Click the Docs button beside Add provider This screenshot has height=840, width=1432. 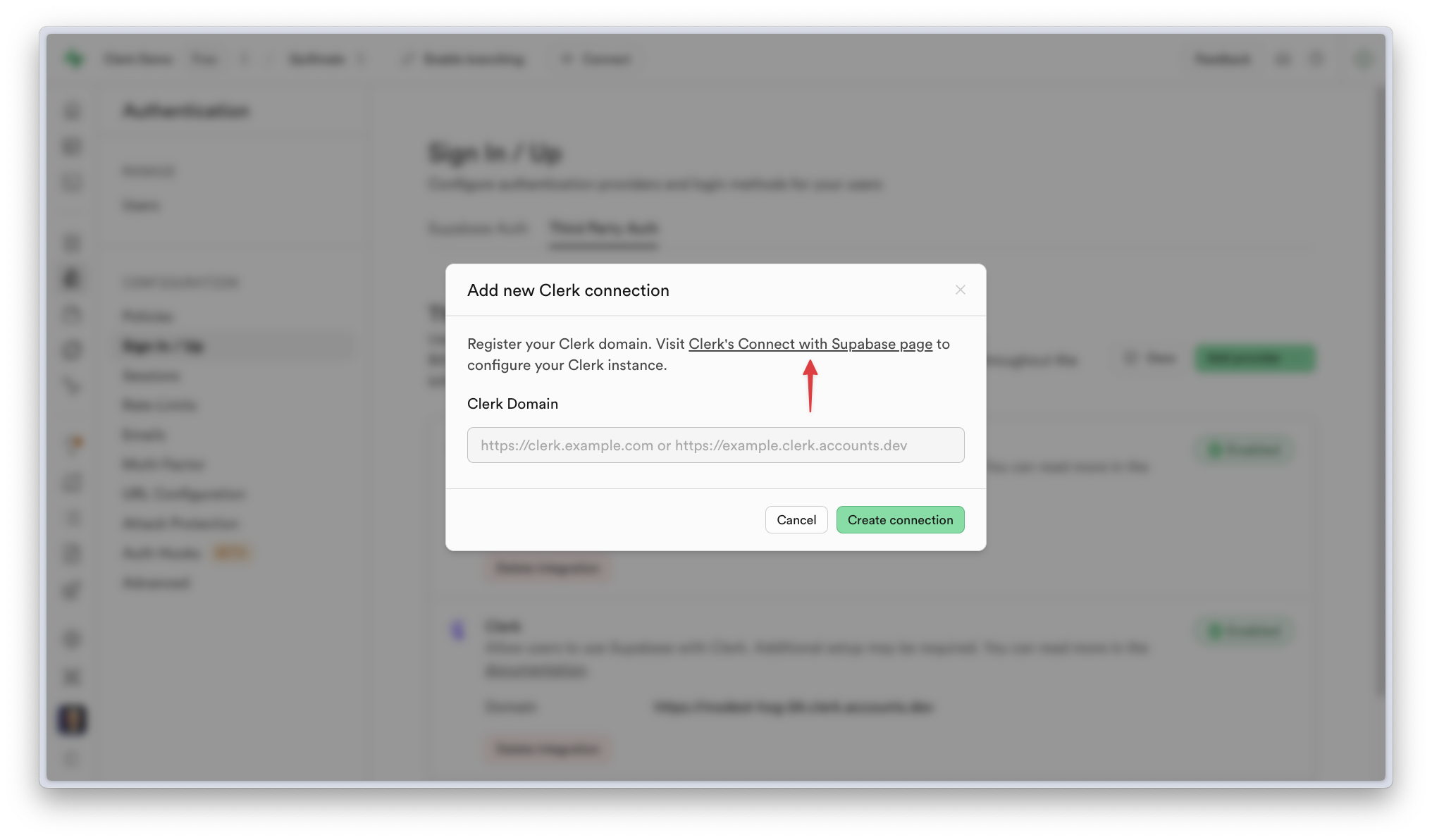[x=1151, y=359]
